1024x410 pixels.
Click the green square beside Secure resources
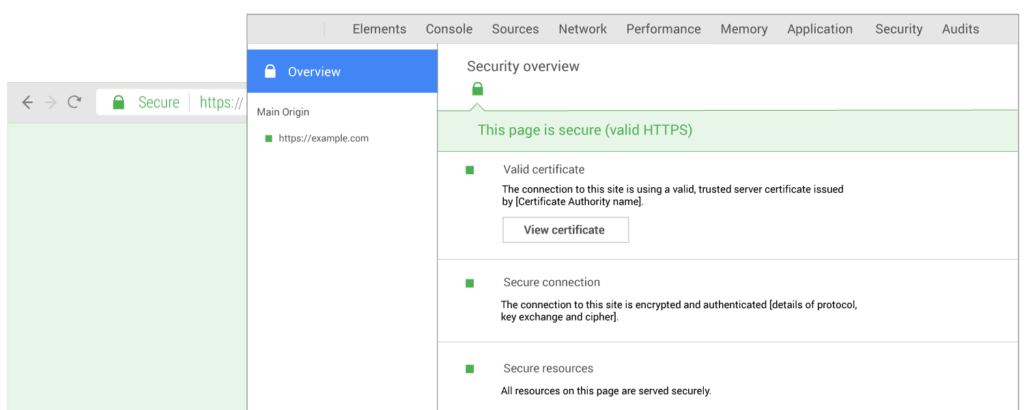pos(470,369)
